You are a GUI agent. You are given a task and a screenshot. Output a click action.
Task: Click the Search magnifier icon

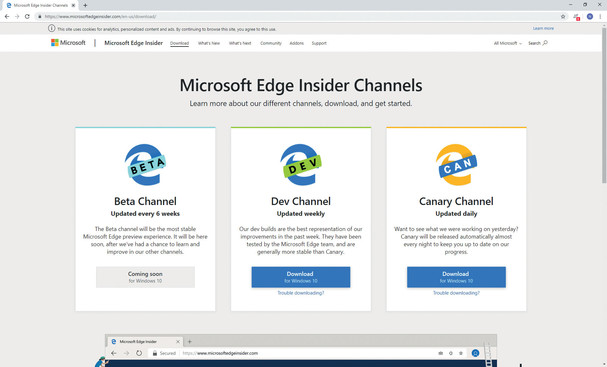click(545, 43)
